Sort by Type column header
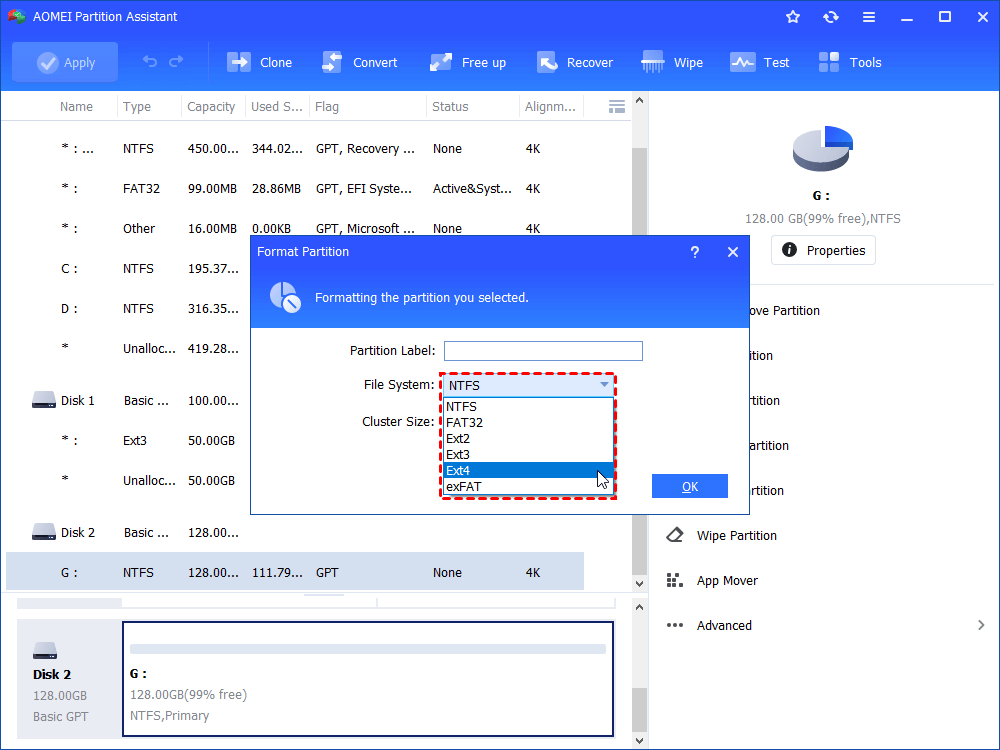 pyautogui.click(x=136, y=107)
